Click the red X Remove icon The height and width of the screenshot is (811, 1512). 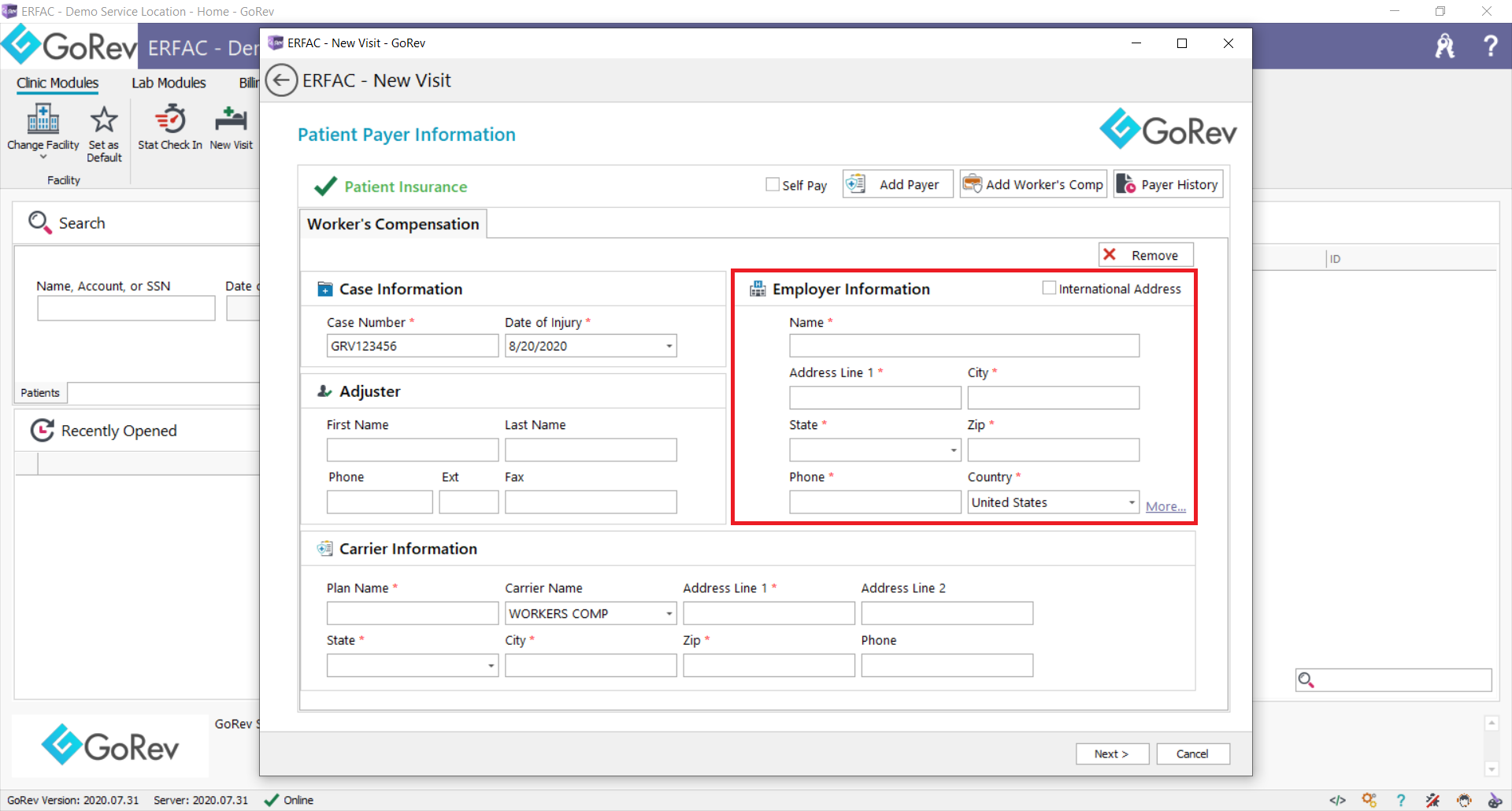[1110, 254]
